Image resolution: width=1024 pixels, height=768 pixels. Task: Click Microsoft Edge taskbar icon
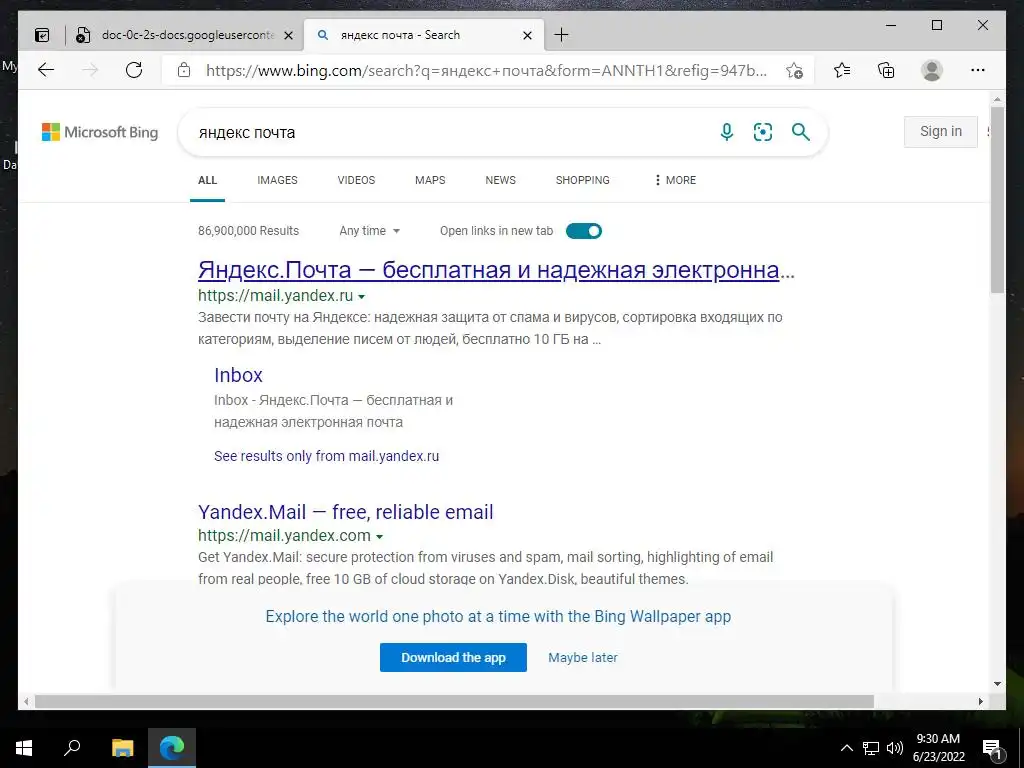click(x=172, y=748)
